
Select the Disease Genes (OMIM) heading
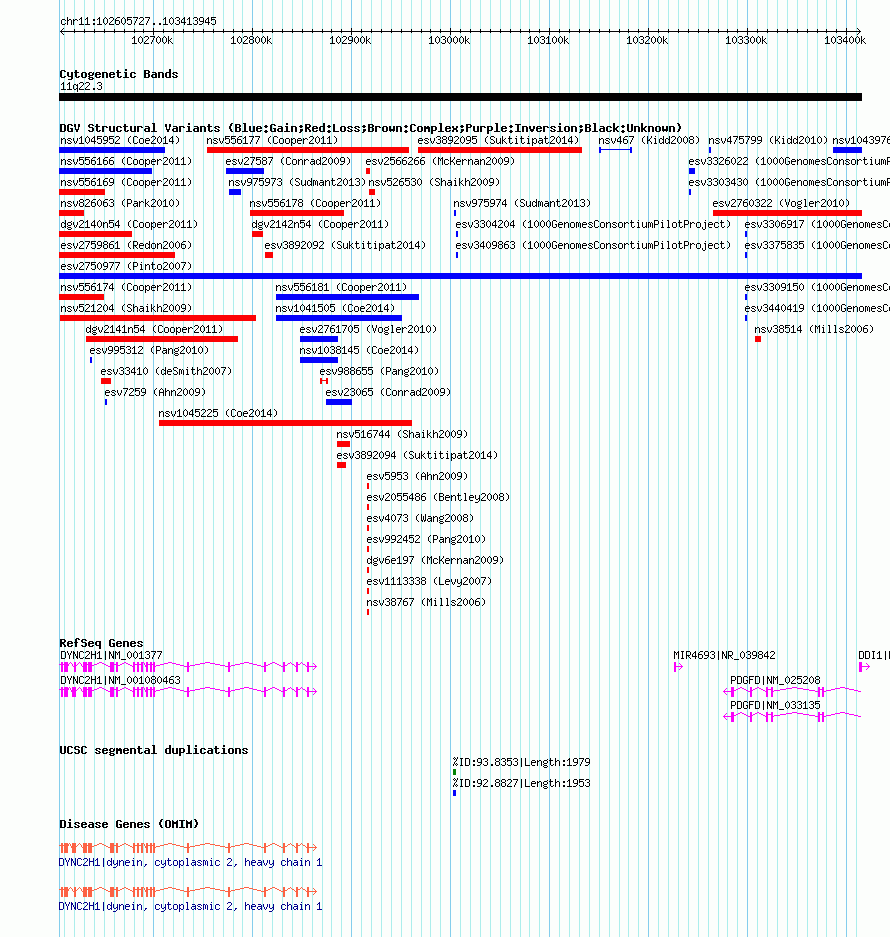pyautogui.click(x=129, y=824)
